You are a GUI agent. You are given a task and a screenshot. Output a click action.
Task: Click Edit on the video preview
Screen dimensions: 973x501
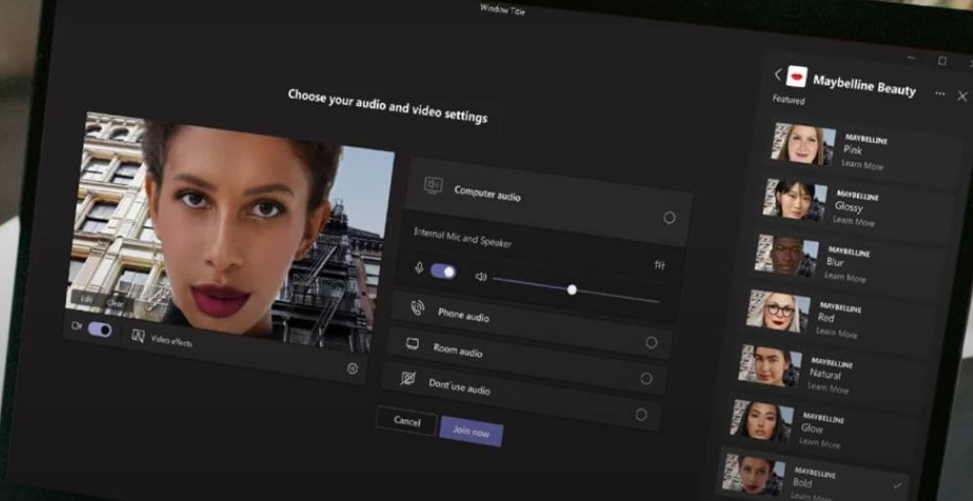[87, 299]
